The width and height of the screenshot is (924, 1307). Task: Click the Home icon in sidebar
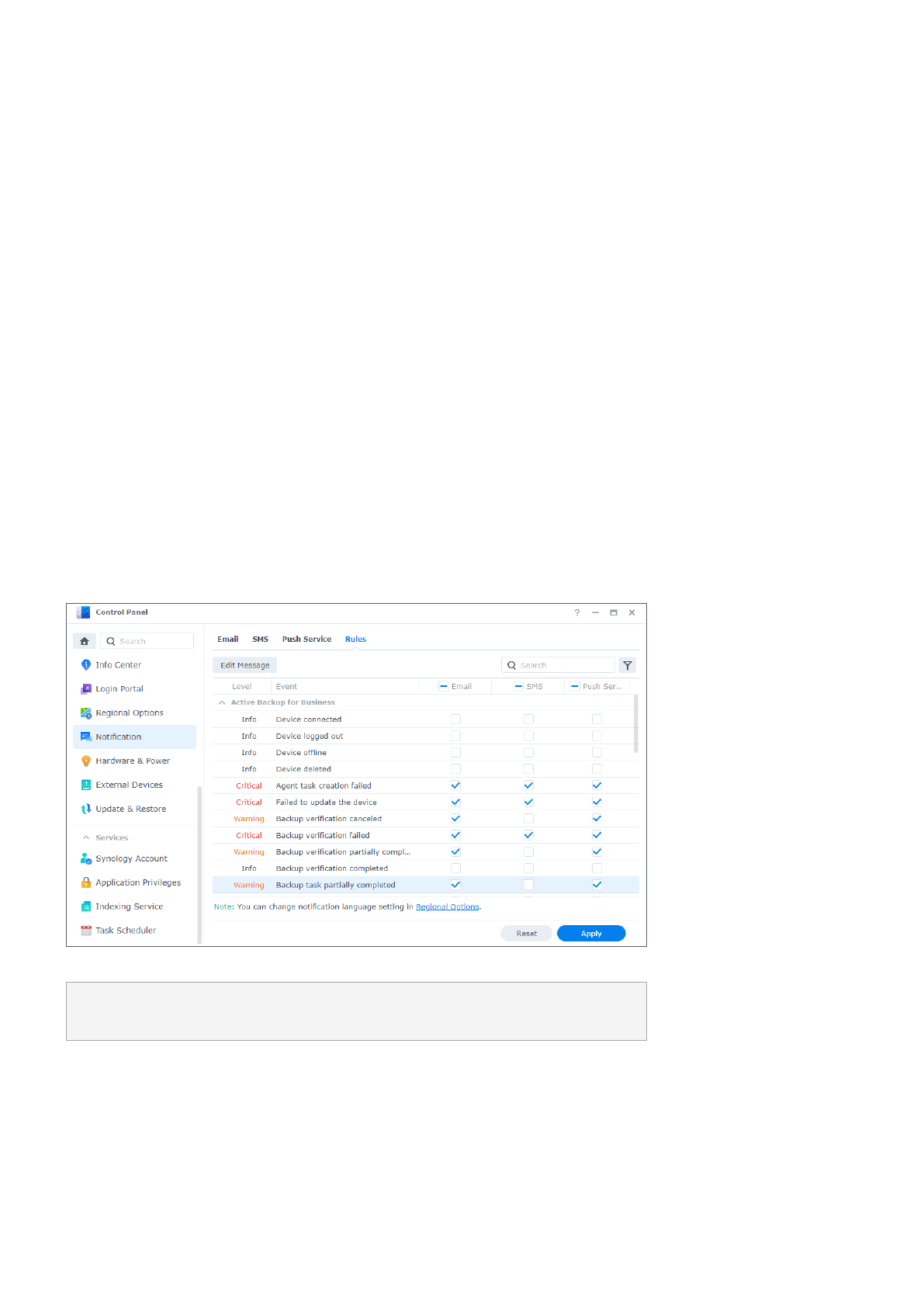point(85,641)
